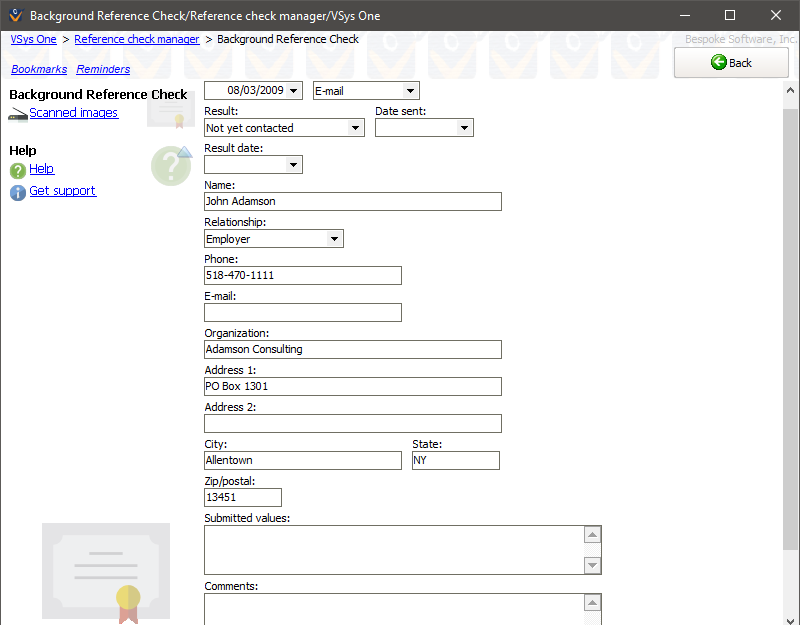Open the Scanned images link
The image size is (800, 625).
pos(73,113)
